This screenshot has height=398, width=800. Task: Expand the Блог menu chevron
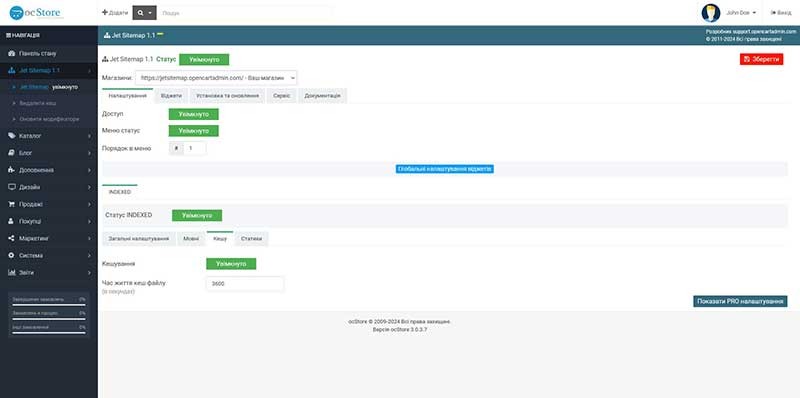point(89,153)
